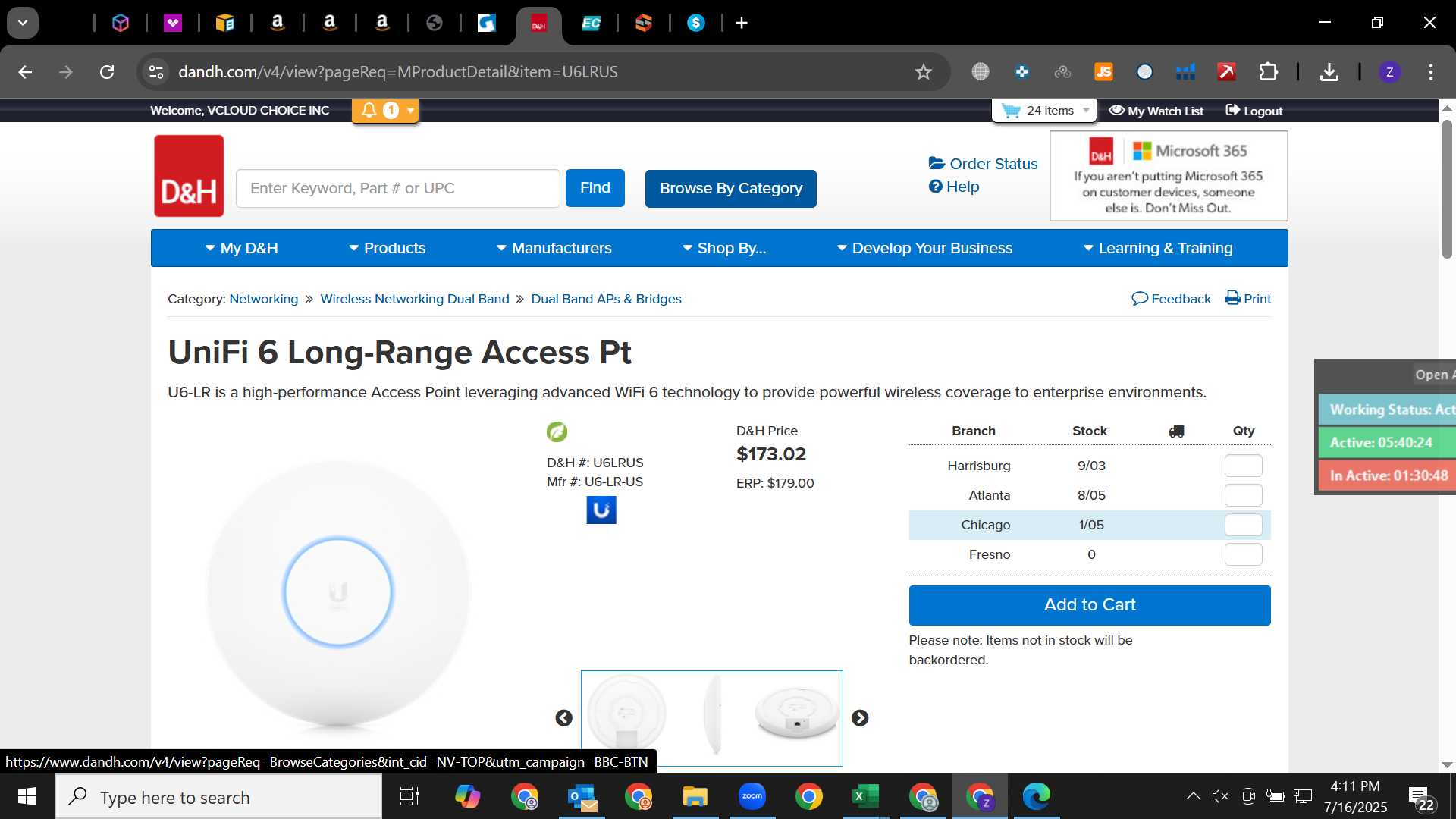Expand the My D&H menu

click(x=242, y=248)
